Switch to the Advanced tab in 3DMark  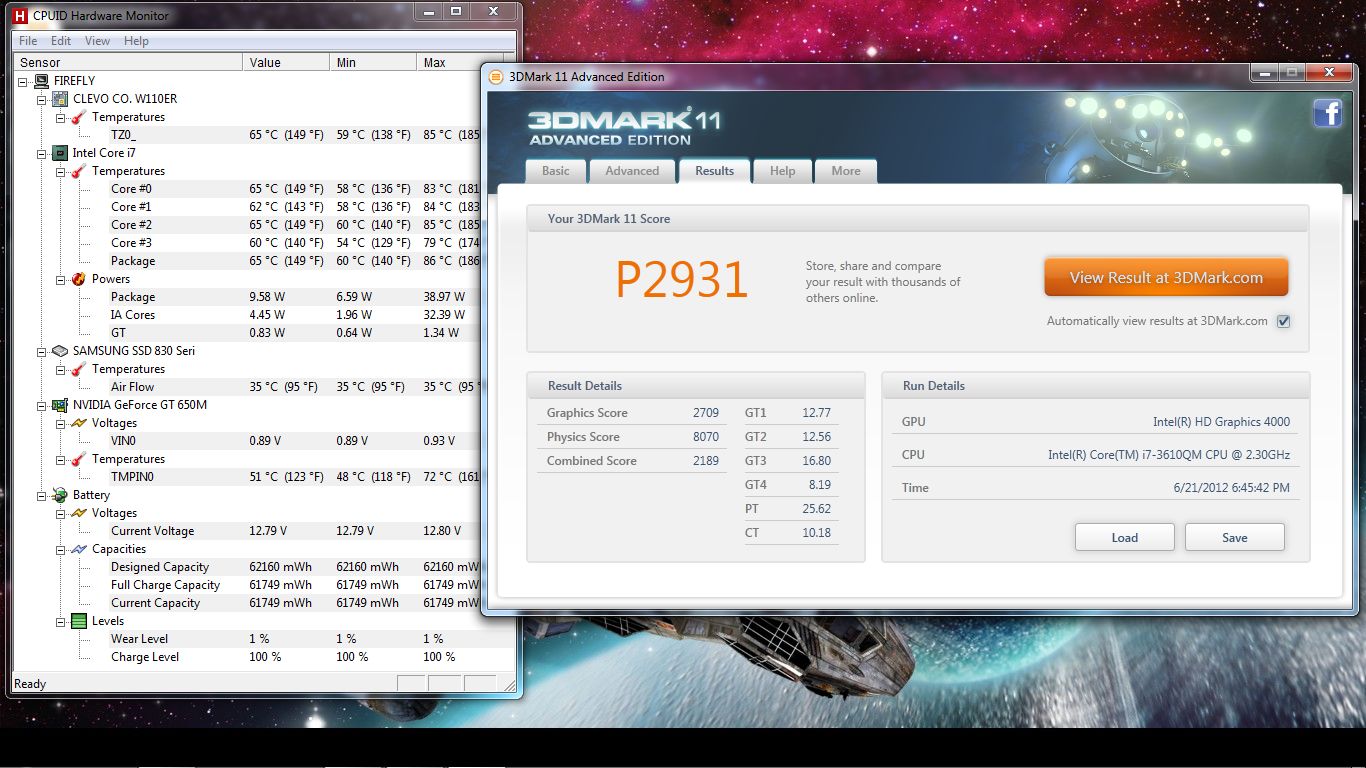633,171
